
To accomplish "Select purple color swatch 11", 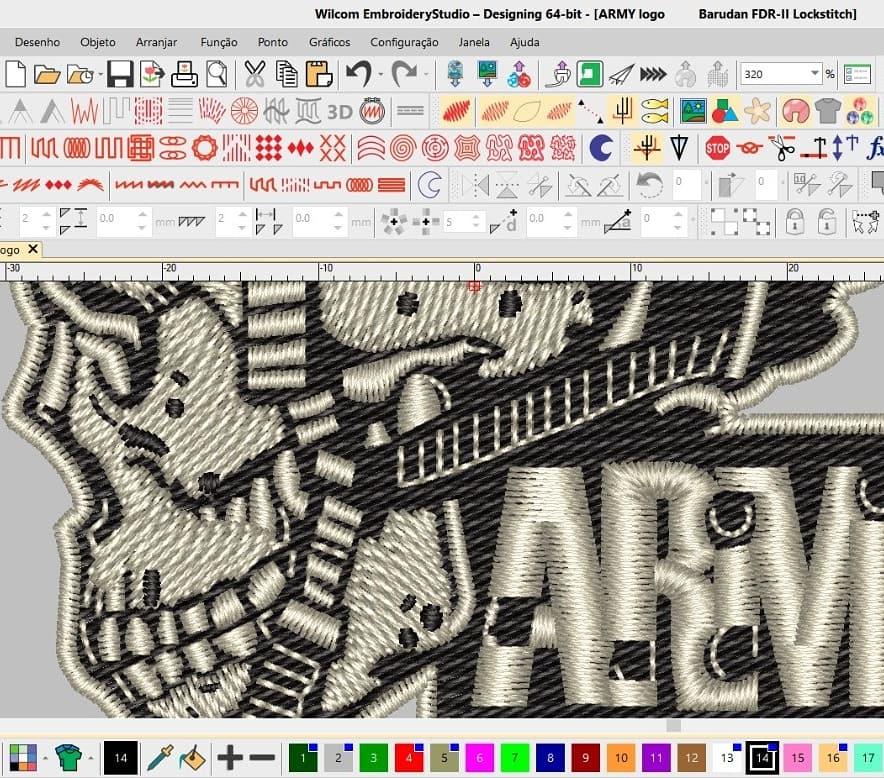I will pyautogui.click(x=656, y=757).
